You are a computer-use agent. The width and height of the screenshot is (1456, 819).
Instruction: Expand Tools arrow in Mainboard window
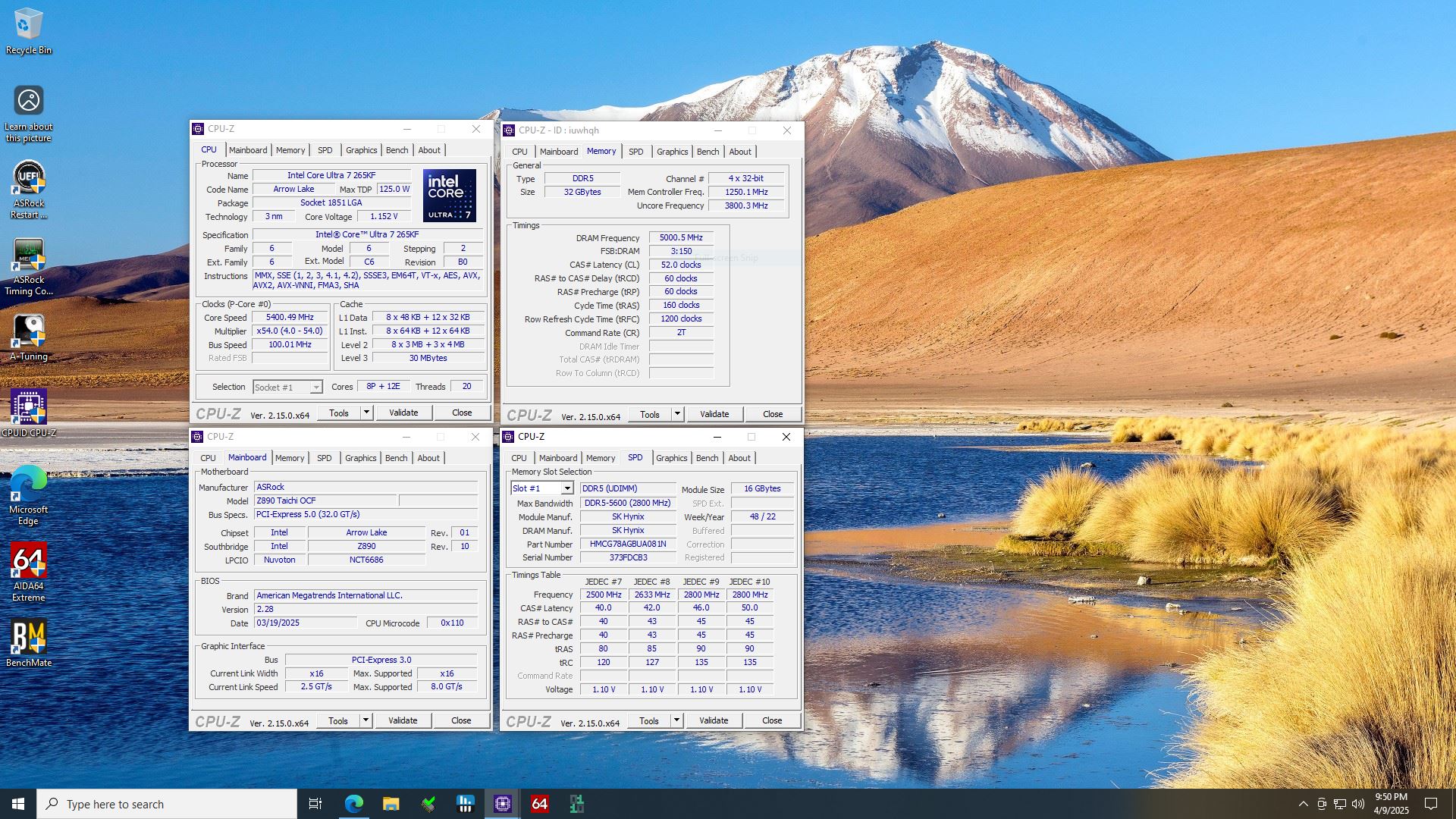(366, 720)
